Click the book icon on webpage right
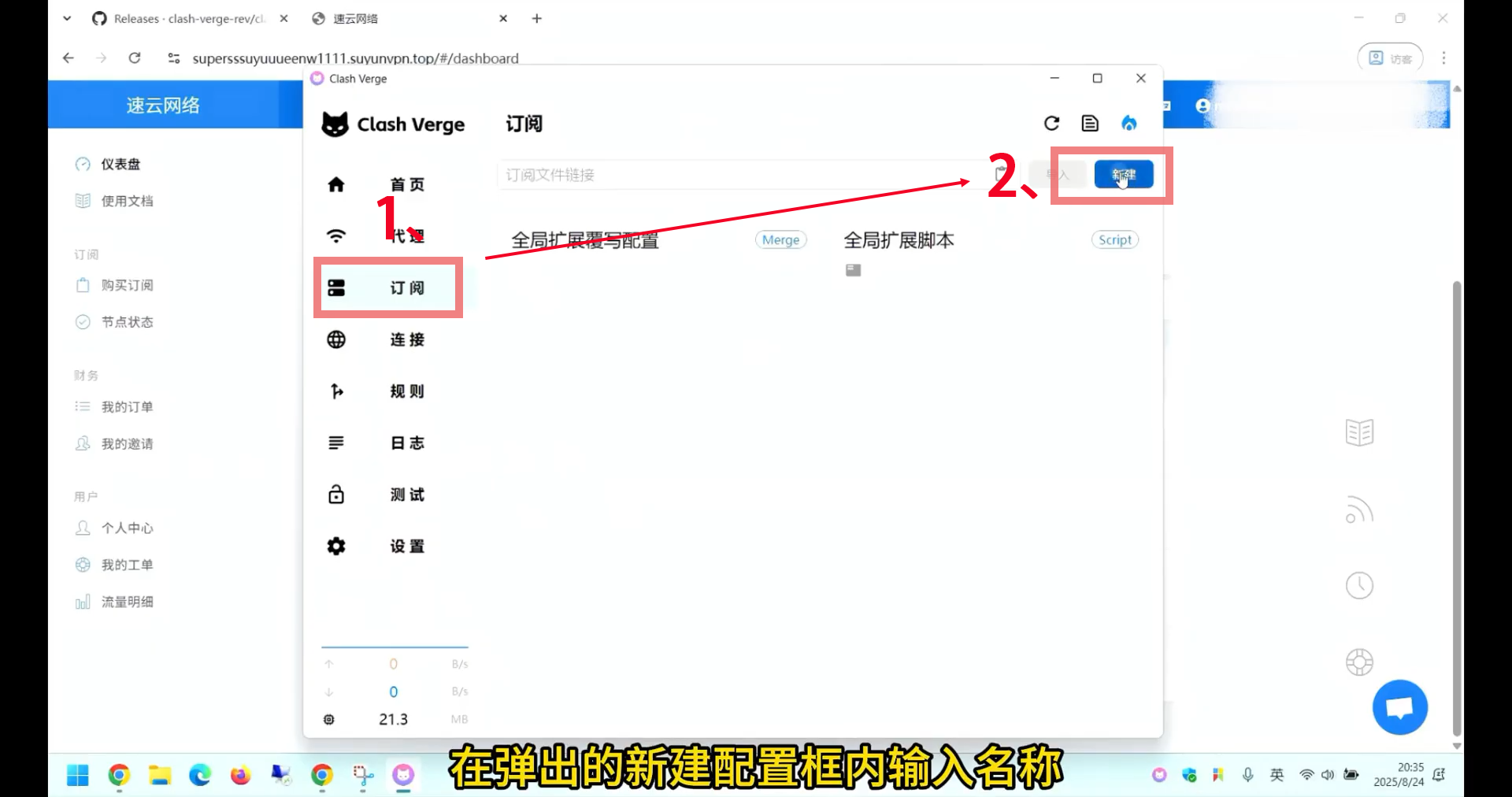 [1359, 432]
